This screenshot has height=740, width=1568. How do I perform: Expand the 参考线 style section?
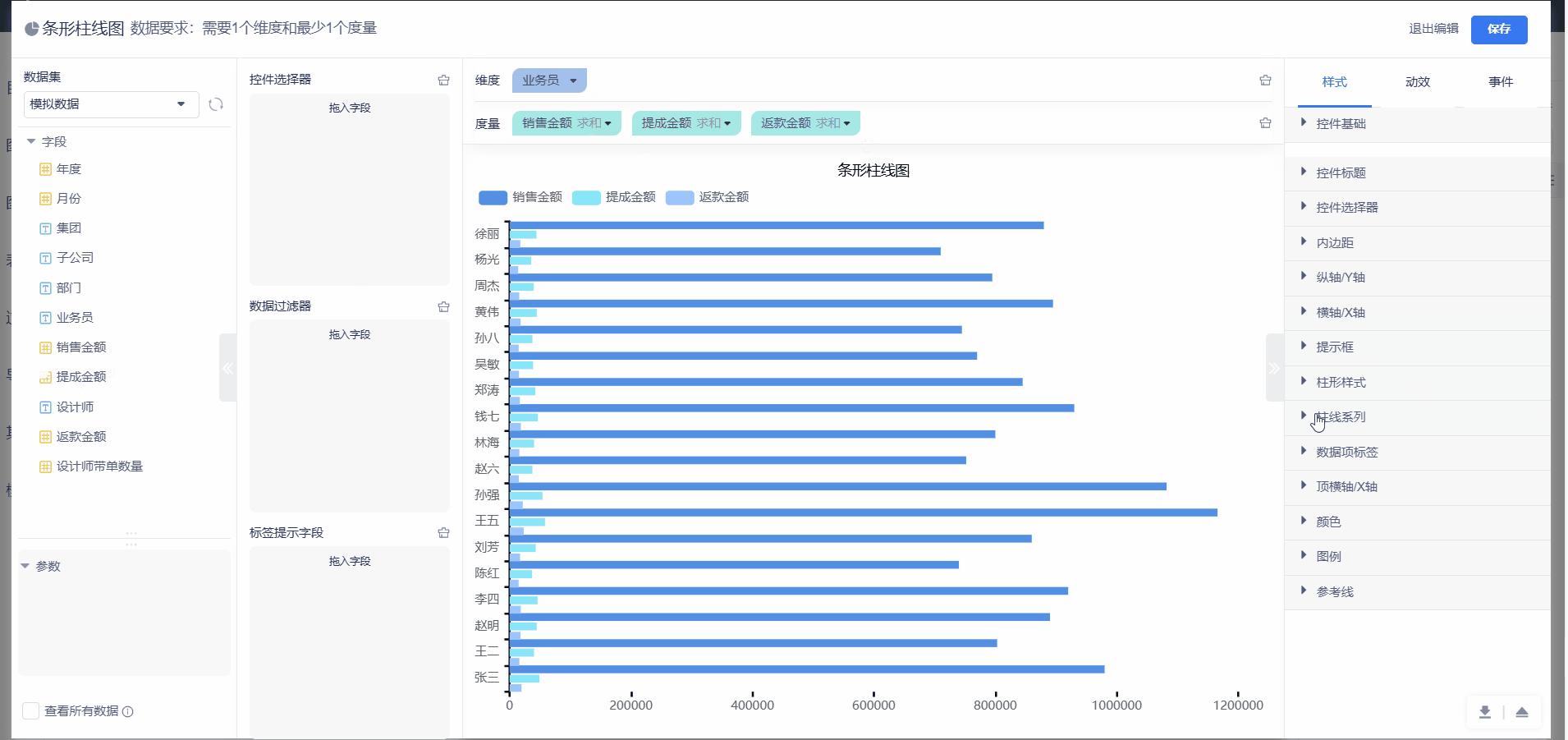1417,592
